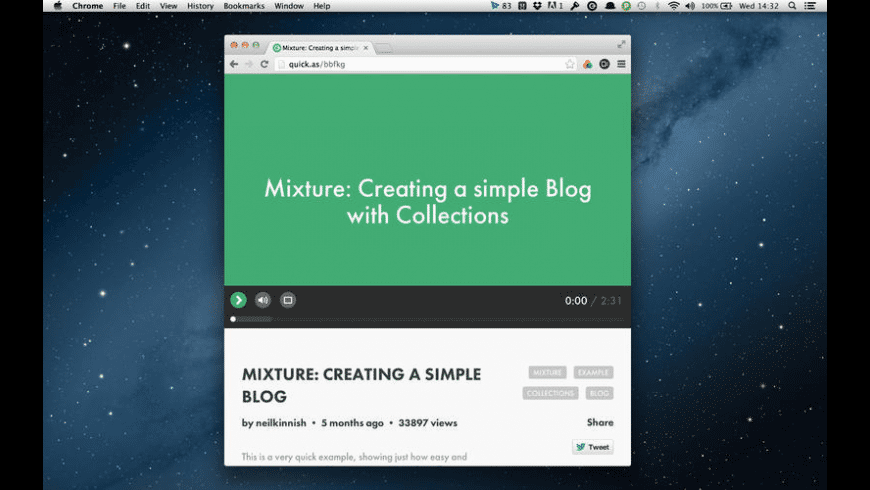870x490 pixels.
Task: Close the Mixture browser tab
Action: pos(366,48)
